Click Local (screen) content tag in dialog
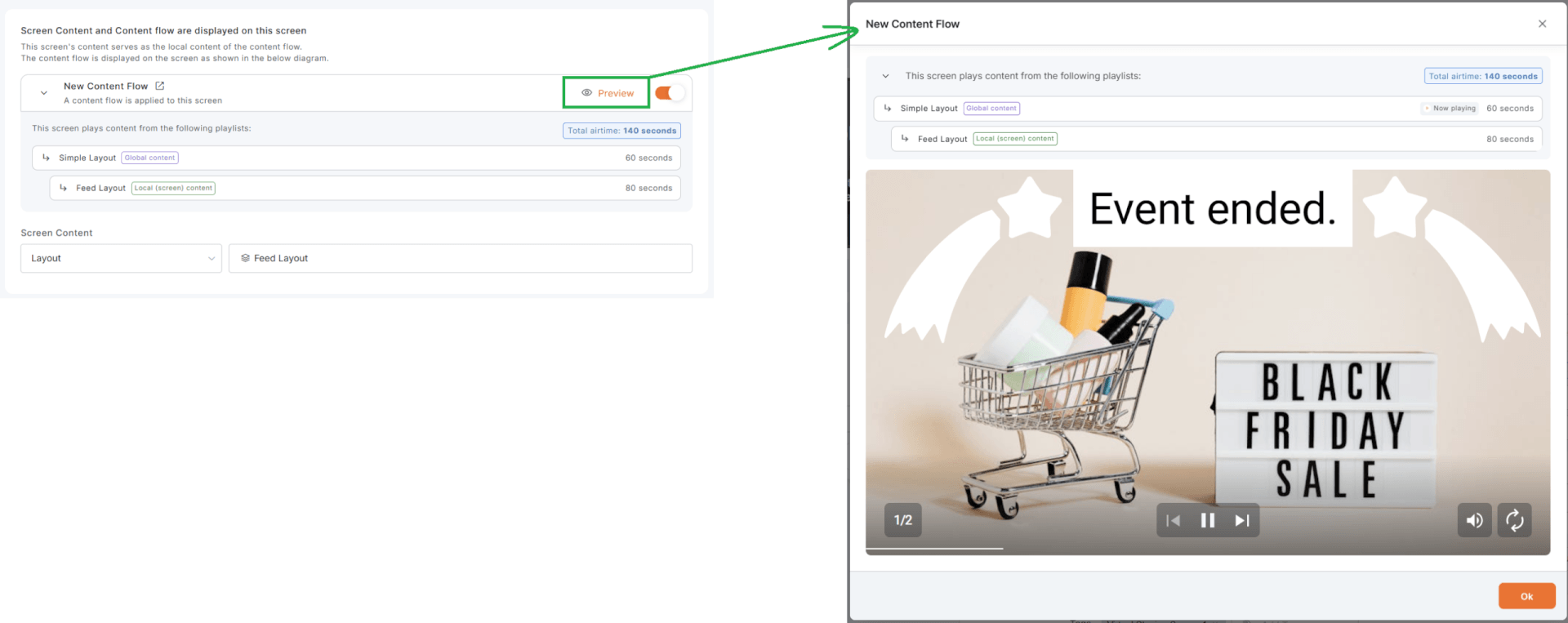 pos(1015,139)
